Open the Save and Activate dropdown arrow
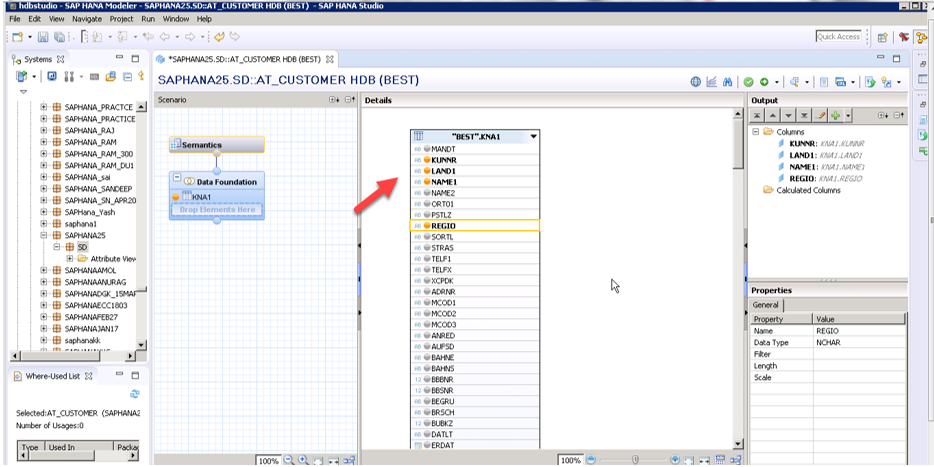Screen dimensions: 934x467 [776, 82]
